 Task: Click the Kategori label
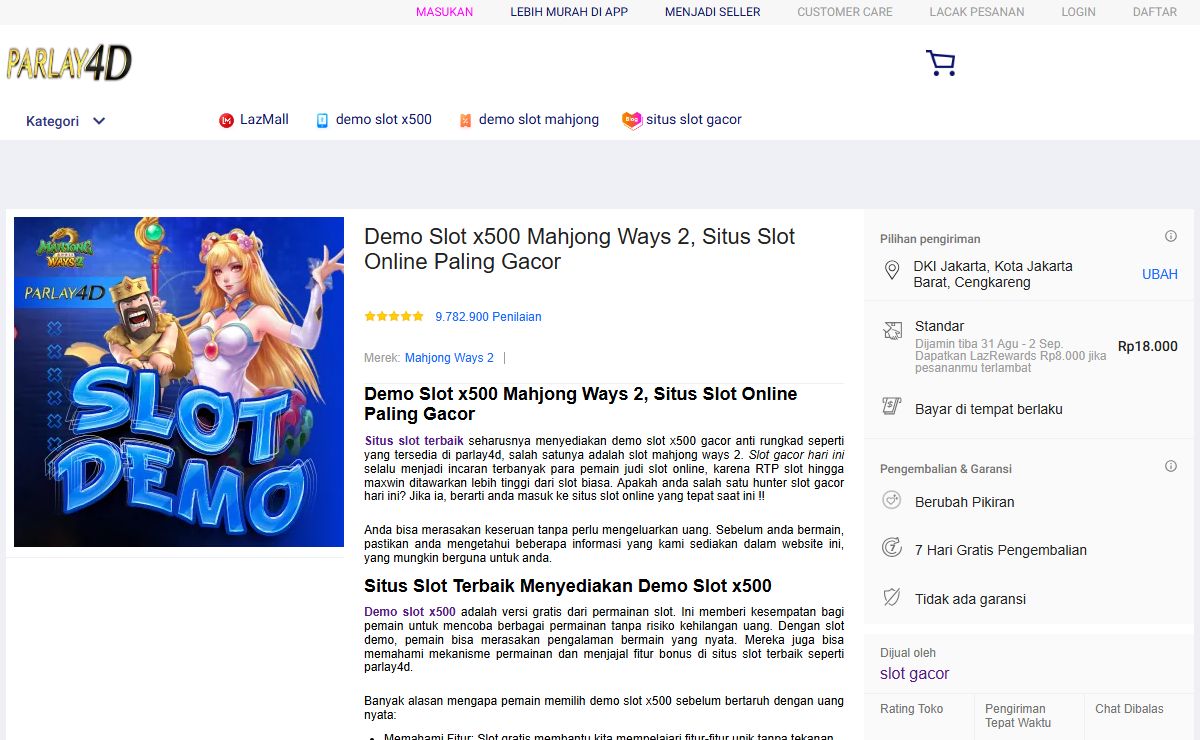tap(52, 121)
